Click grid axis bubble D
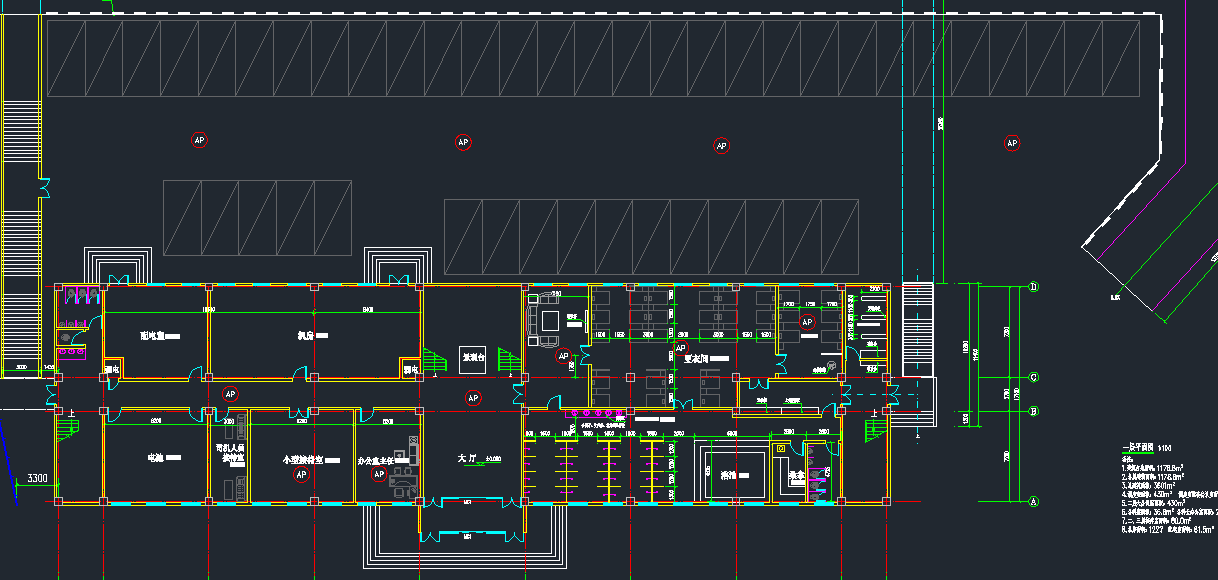This screenshot has height=580, width=1218. [x=1033, y=287]
